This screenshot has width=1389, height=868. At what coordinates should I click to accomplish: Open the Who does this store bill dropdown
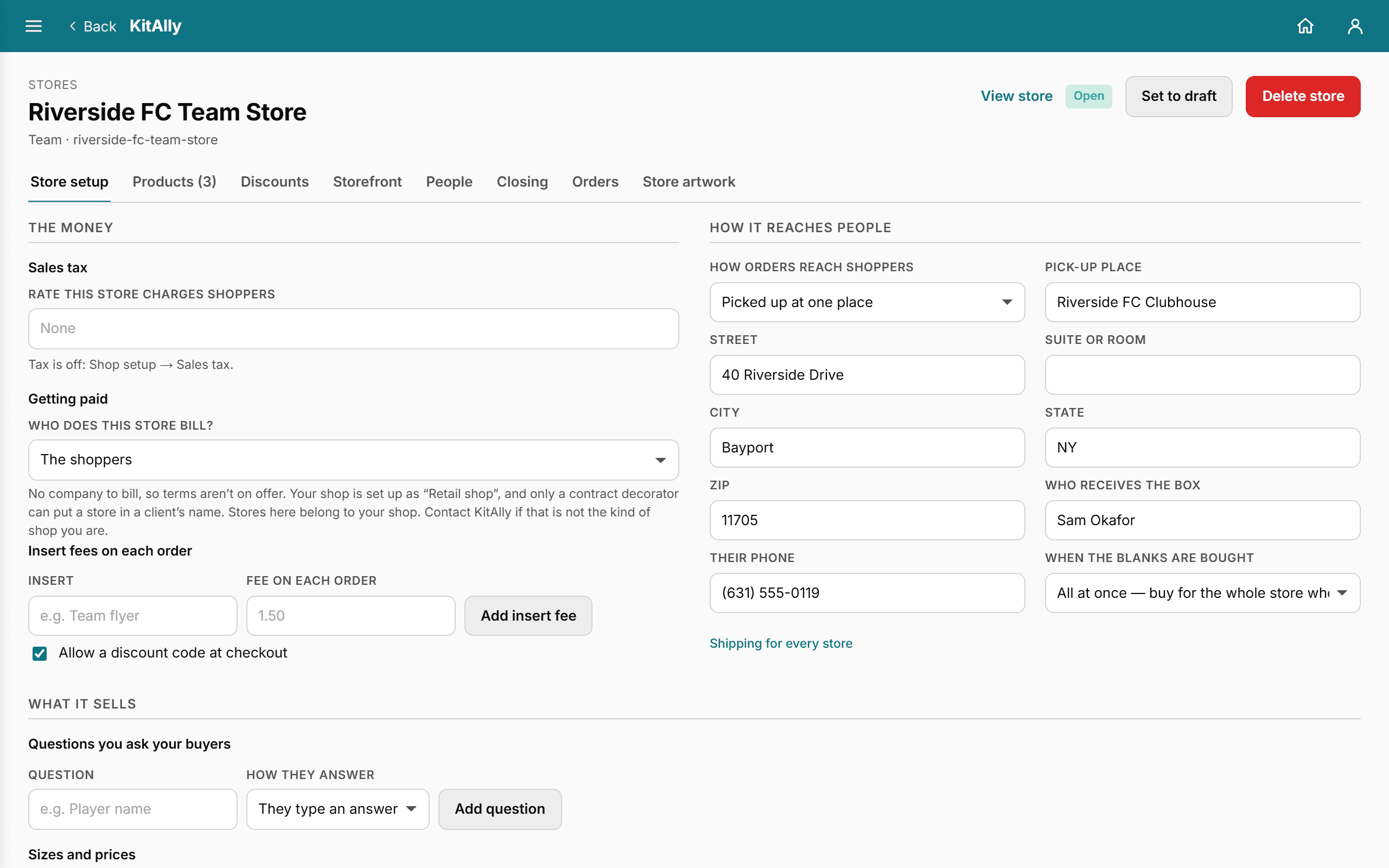354,460
